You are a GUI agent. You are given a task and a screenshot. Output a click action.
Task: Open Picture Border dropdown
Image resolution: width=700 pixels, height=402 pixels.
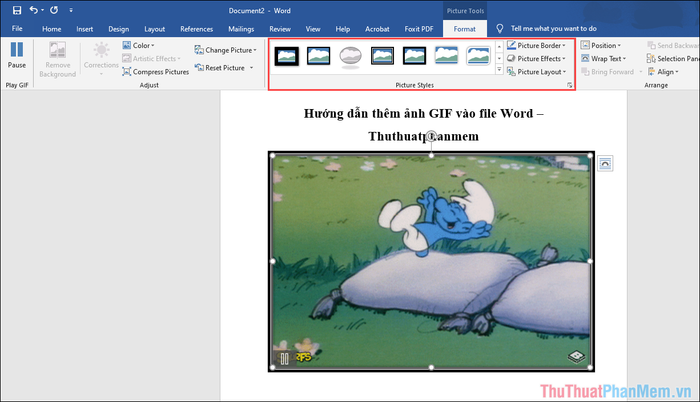pyautogui.click(x=536, y=45)
